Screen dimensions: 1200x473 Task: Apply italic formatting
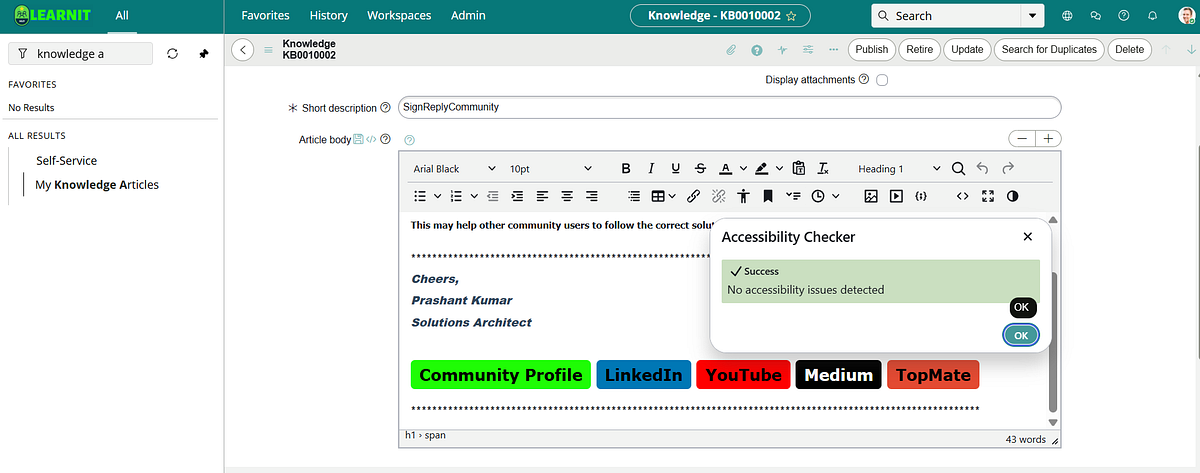[651, 169]
